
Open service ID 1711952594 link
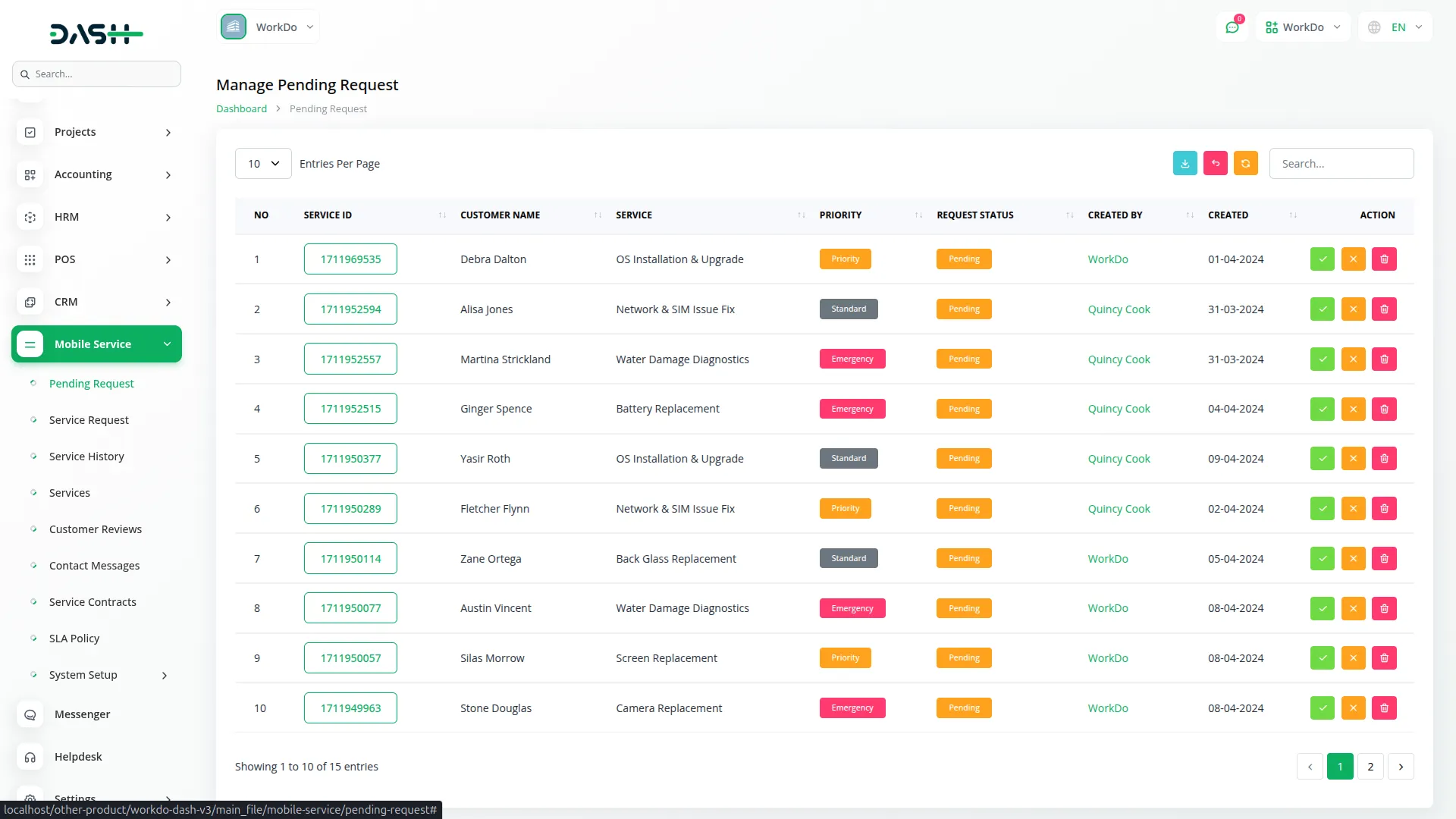[350, 309]
